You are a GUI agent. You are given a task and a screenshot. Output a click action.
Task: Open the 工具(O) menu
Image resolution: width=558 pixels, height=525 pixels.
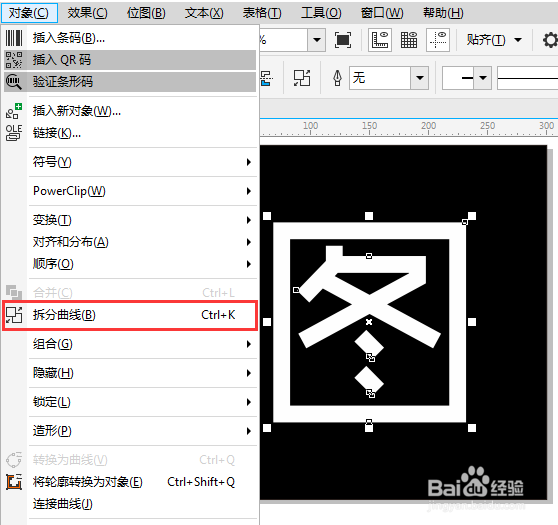[x=321, y=13]
